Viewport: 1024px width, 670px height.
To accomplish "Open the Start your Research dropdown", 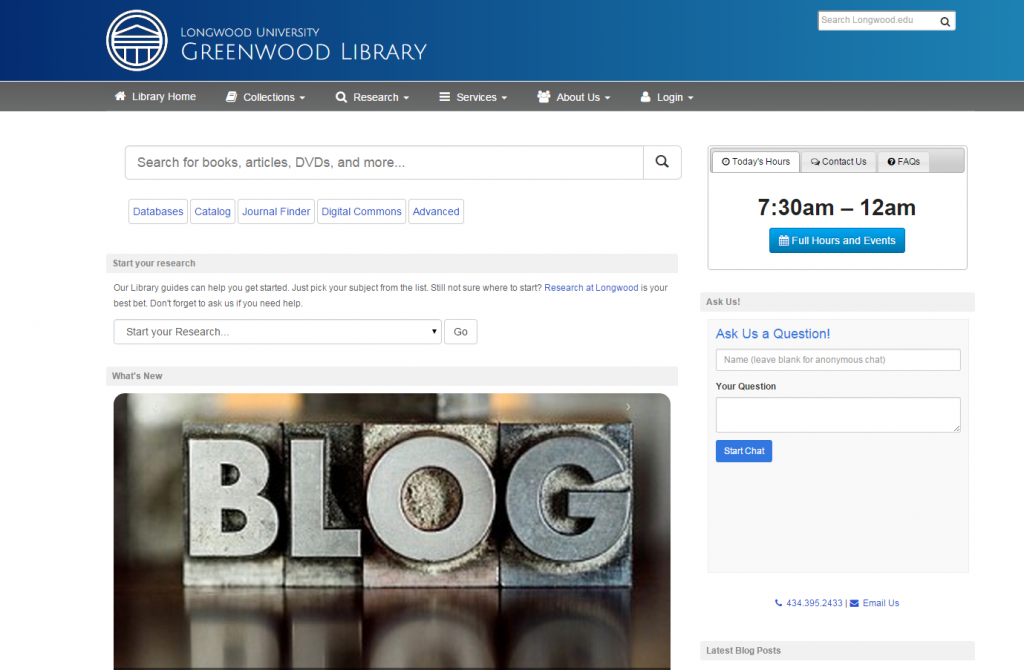I will (x=278, y=332).
